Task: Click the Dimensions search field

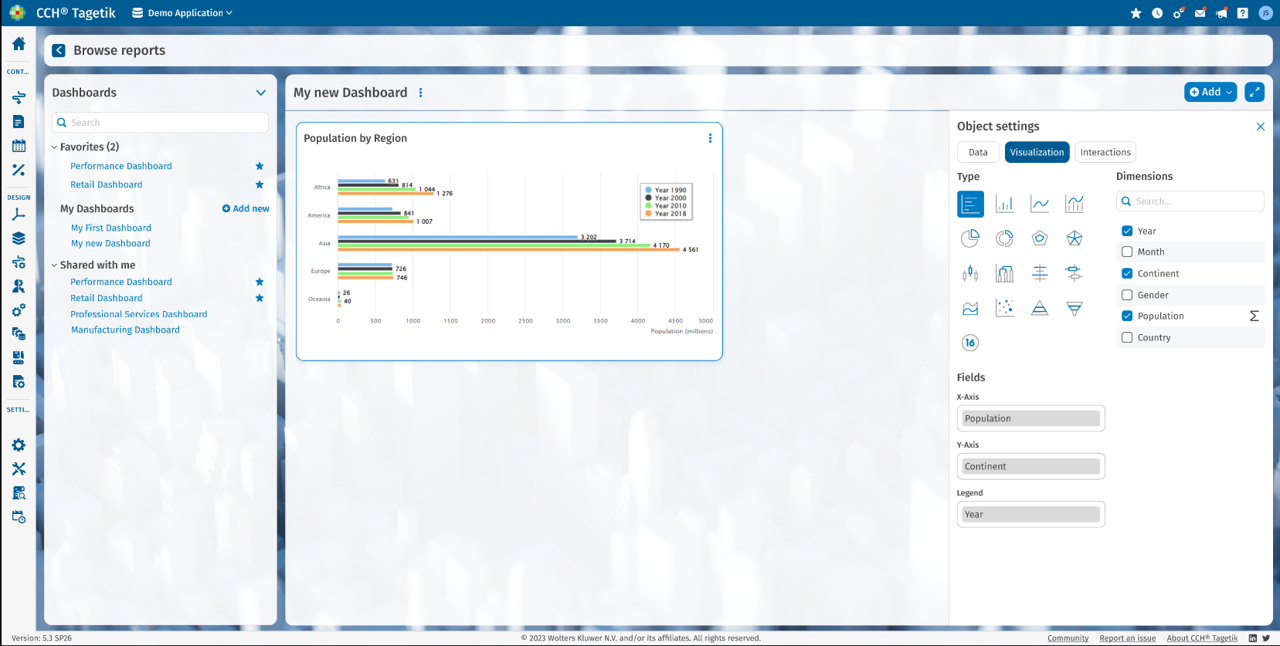Action: pyautogui.click(x=1190, y=201)
